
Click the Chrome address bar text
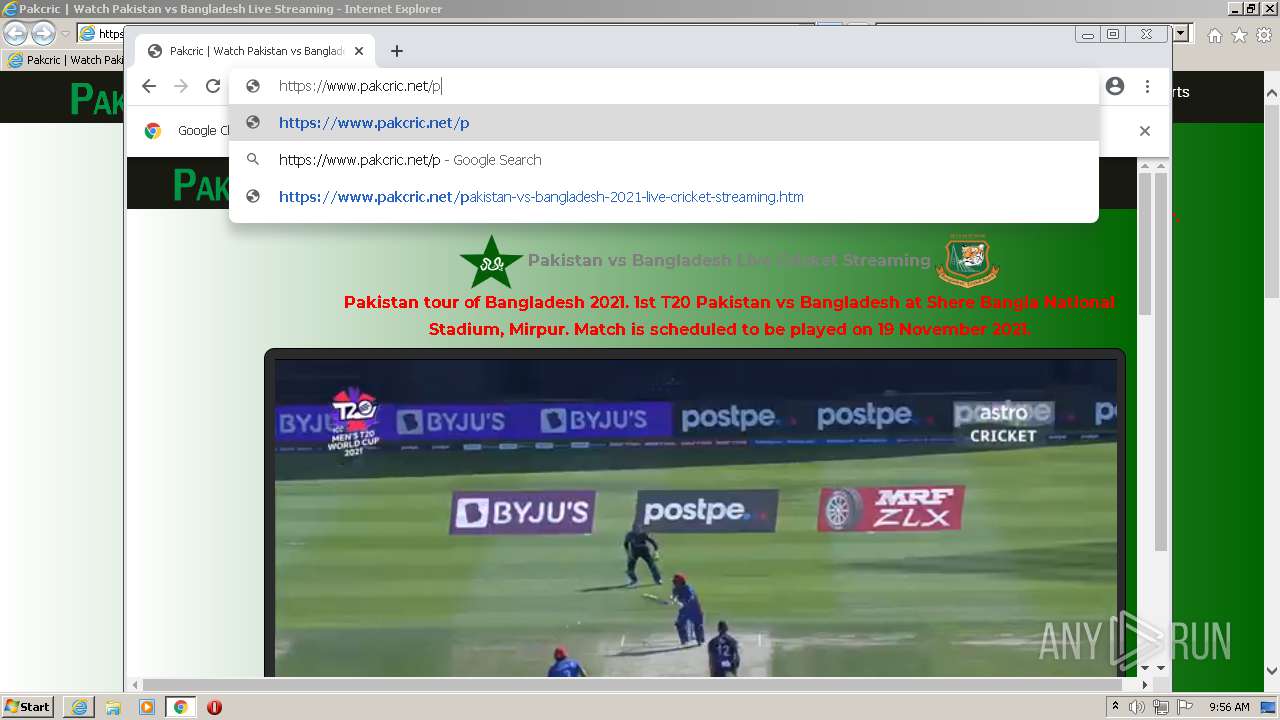tap(360, 86)
